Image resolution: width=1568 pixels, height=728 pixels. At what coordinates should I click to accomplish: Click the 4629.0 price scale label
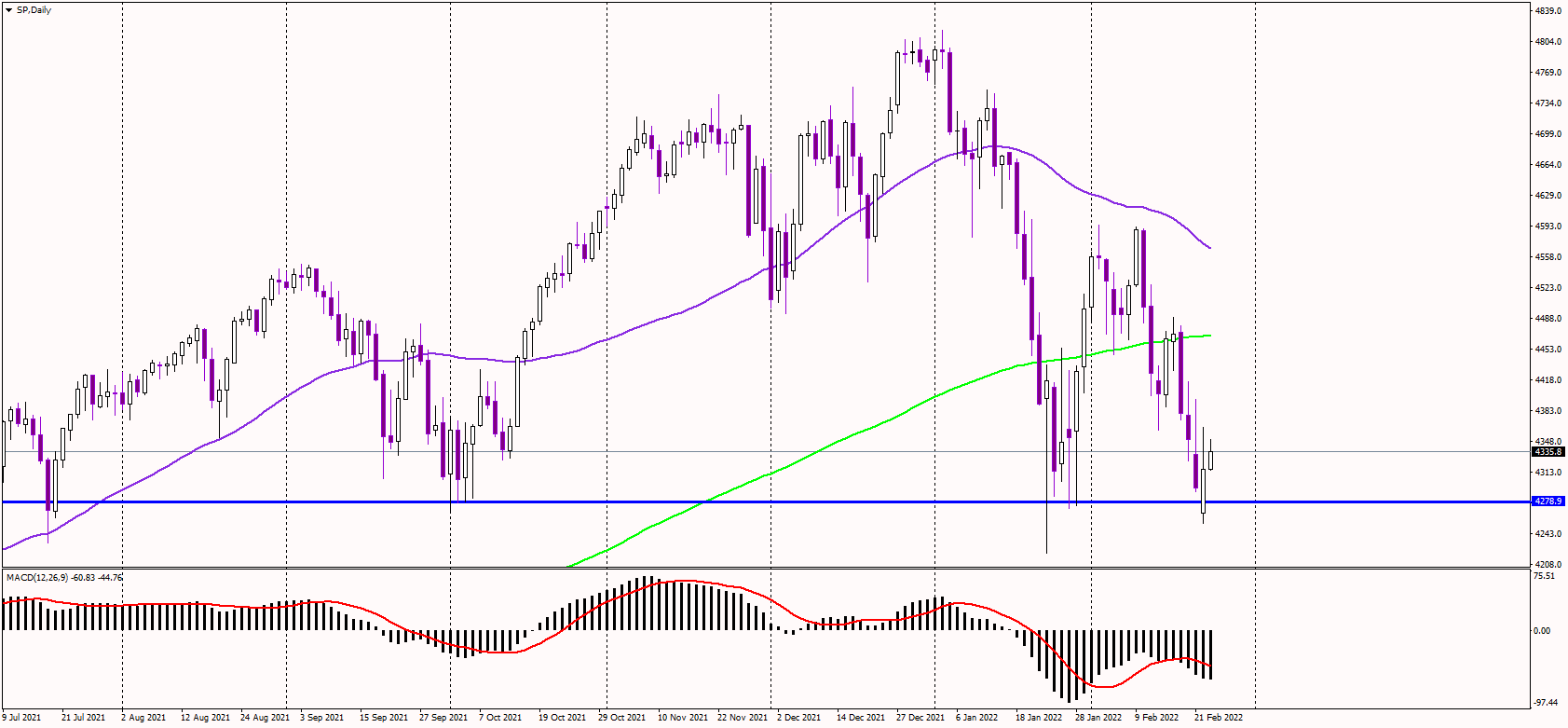[x=1548, y=196]
